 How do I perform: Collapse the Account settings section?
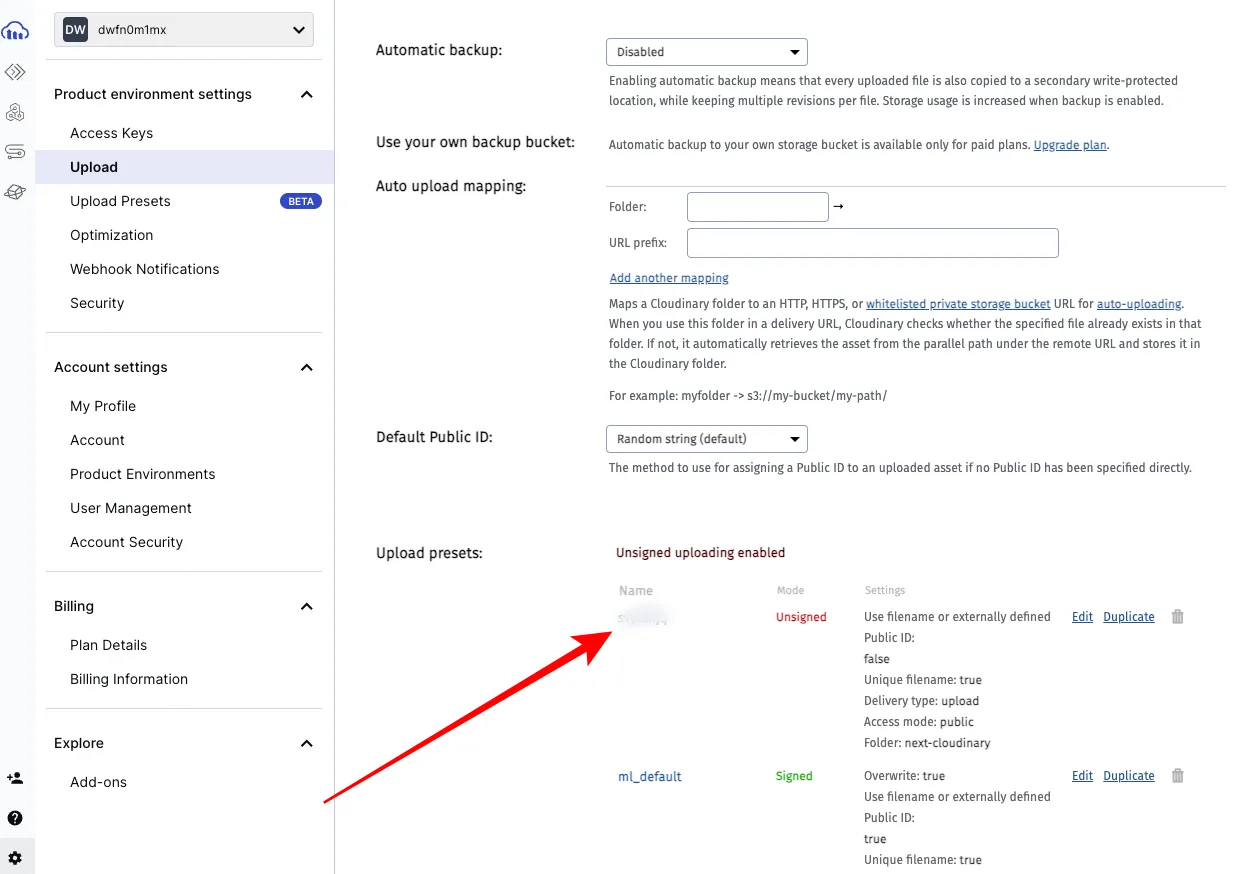307,368
